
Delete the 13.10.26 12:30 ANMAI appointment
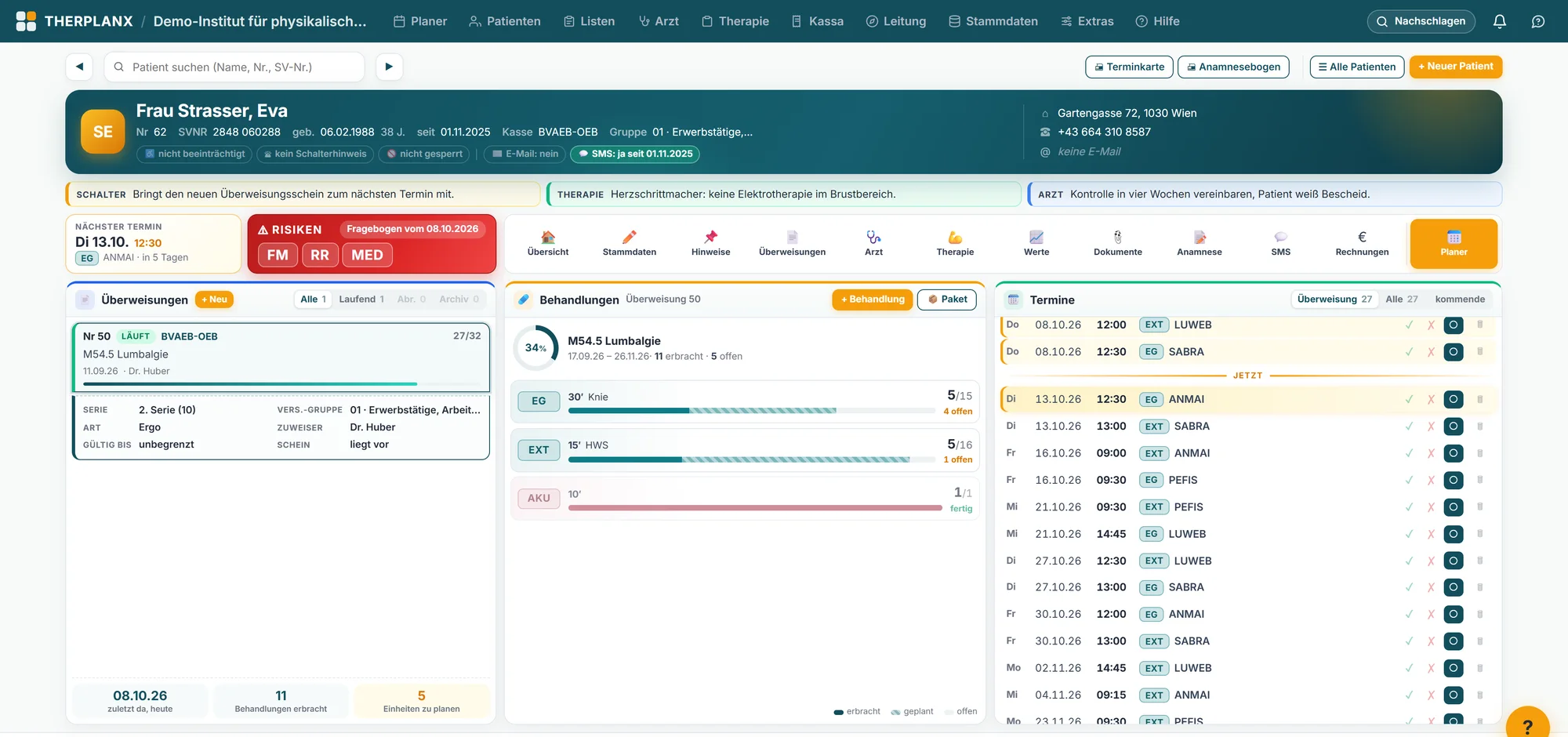click(x=1480, y=399)
